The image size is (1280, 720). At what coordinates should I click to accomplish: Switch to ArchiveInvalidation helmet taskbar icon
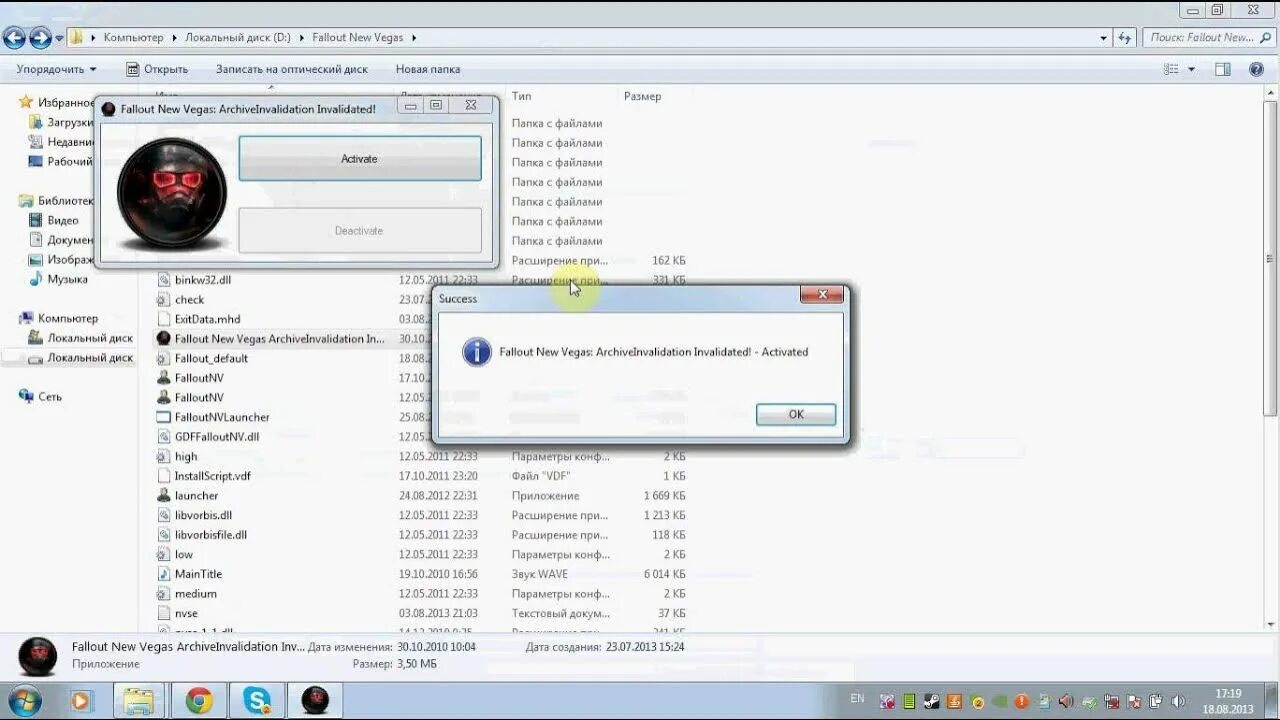click(315, 701)
